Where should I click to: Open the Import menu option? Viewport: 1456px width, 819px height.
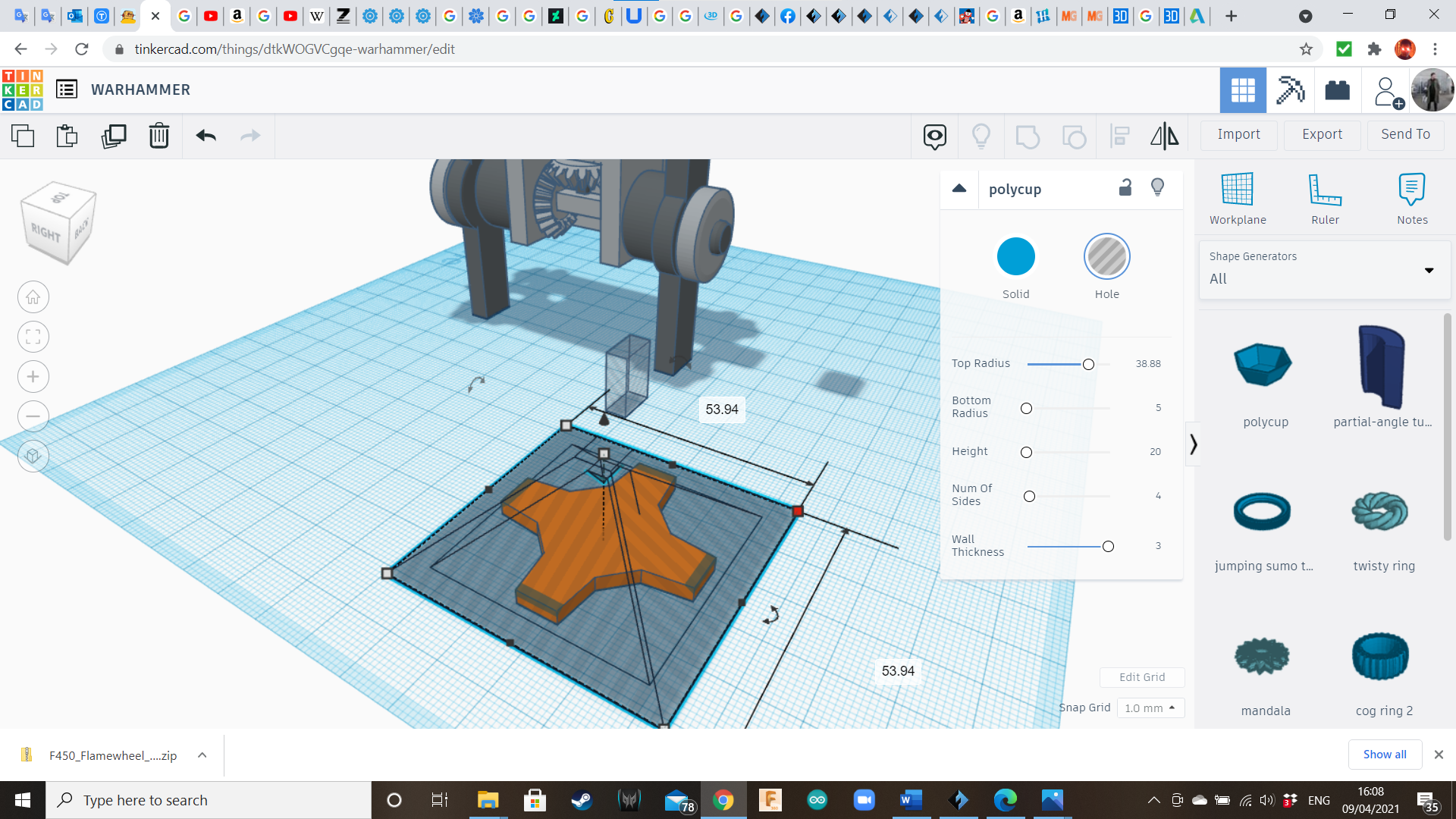click(x=1239, y=134)
